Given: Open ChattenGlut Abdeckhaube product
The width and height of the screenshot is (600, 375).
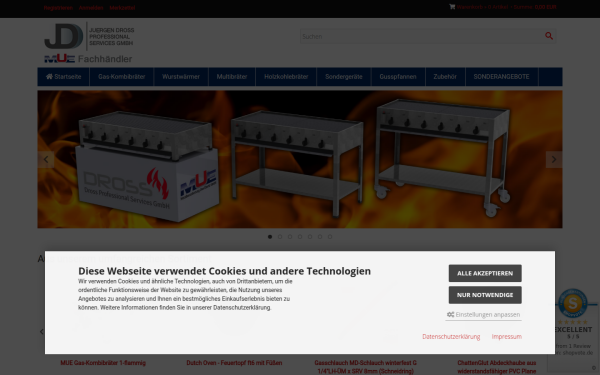Looking at the screenshot, I should point(497,367).
